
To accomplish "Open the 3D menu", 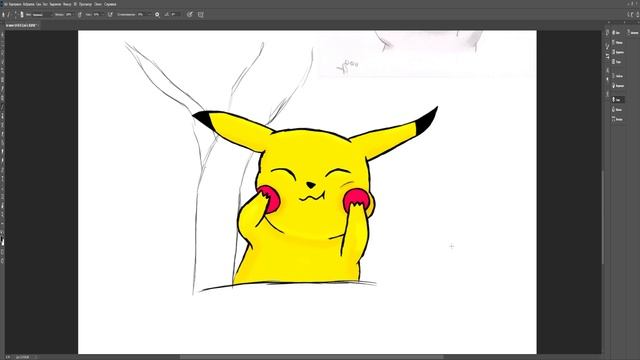I will pos(75,4).
